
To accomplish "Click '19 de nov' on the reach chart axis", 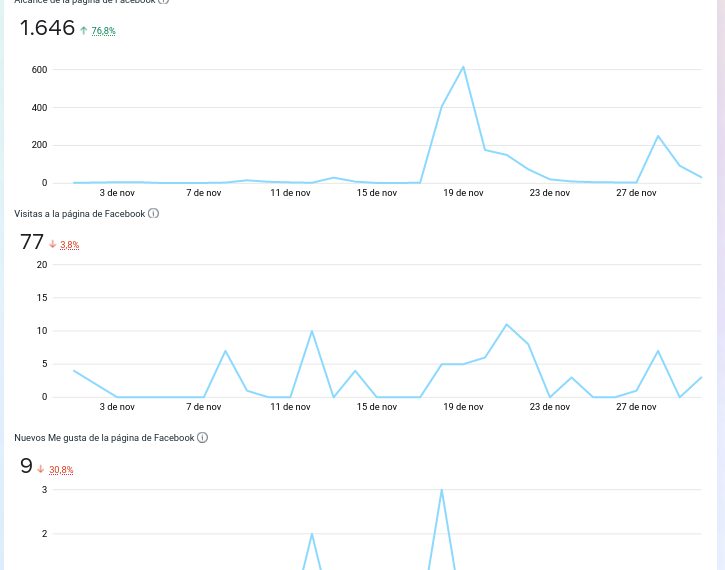I will (x=463, y=193).
